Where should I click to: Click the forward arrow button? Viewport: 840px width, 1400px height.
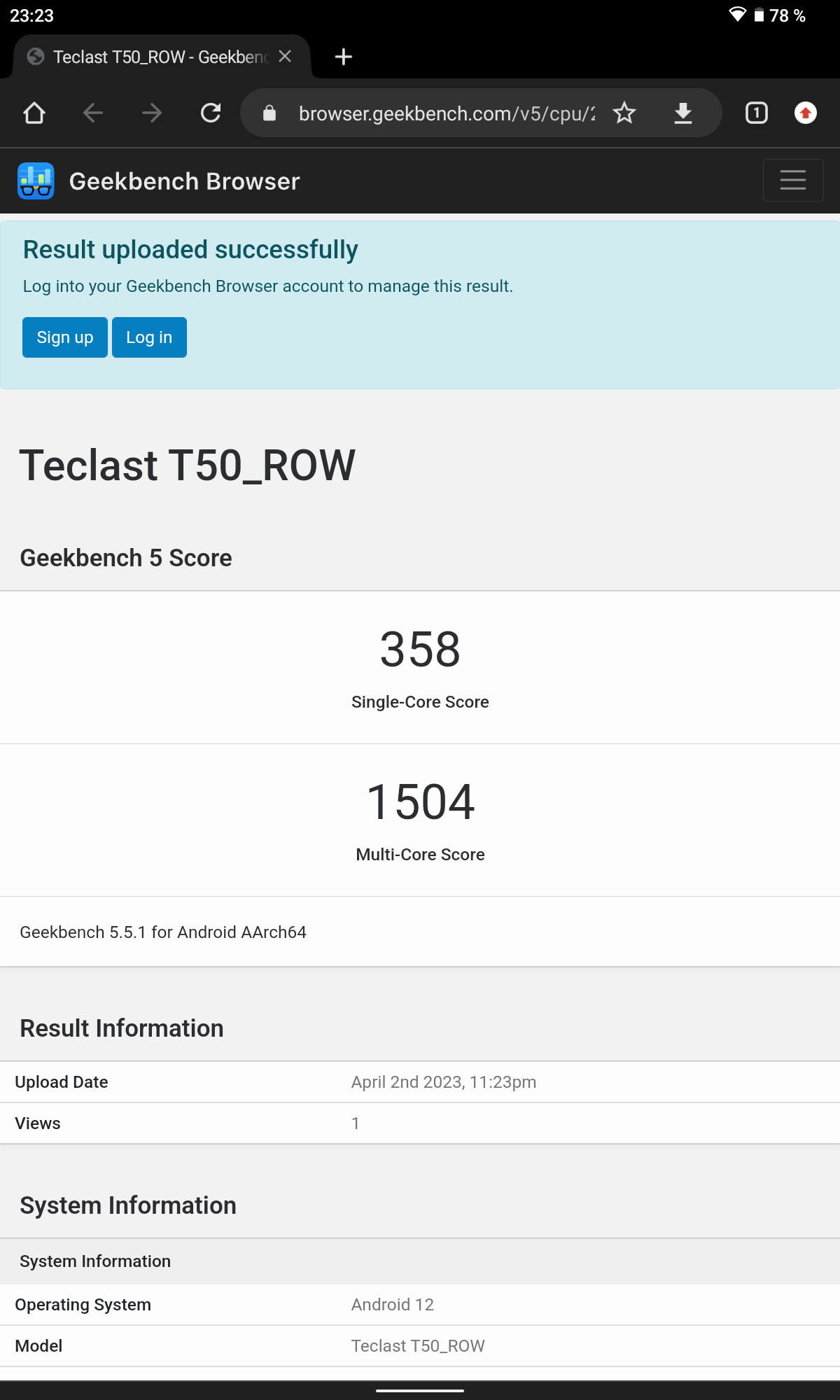(152, 113)
